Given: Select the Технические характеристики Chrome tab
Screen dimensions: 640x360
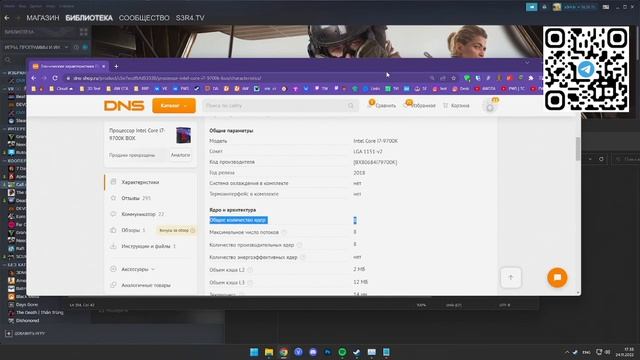Looking at the screenshot, I should click(68, 66).
